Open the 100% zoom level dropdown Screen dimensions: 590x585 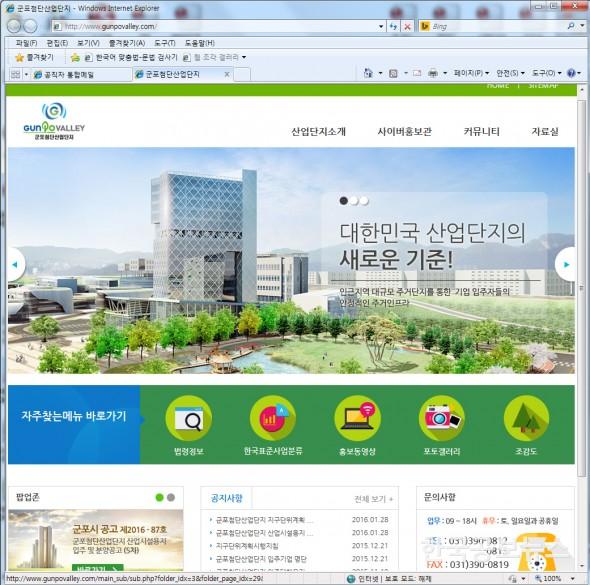[x=573, y=579]
